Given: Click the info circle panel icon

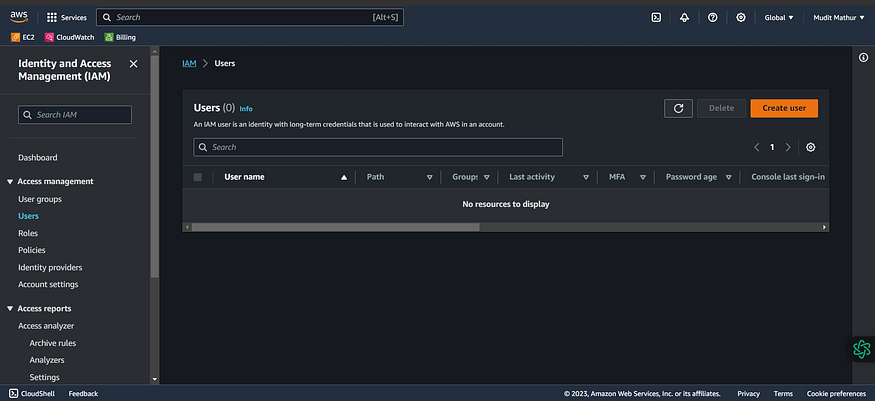Looking at the screenshot, I should [863, 57].
